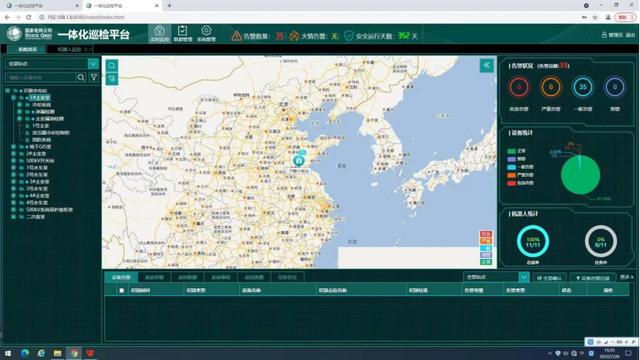Click the orange serious alarm legend swatch
640x360 pixels.
click(x=511, y=175)
